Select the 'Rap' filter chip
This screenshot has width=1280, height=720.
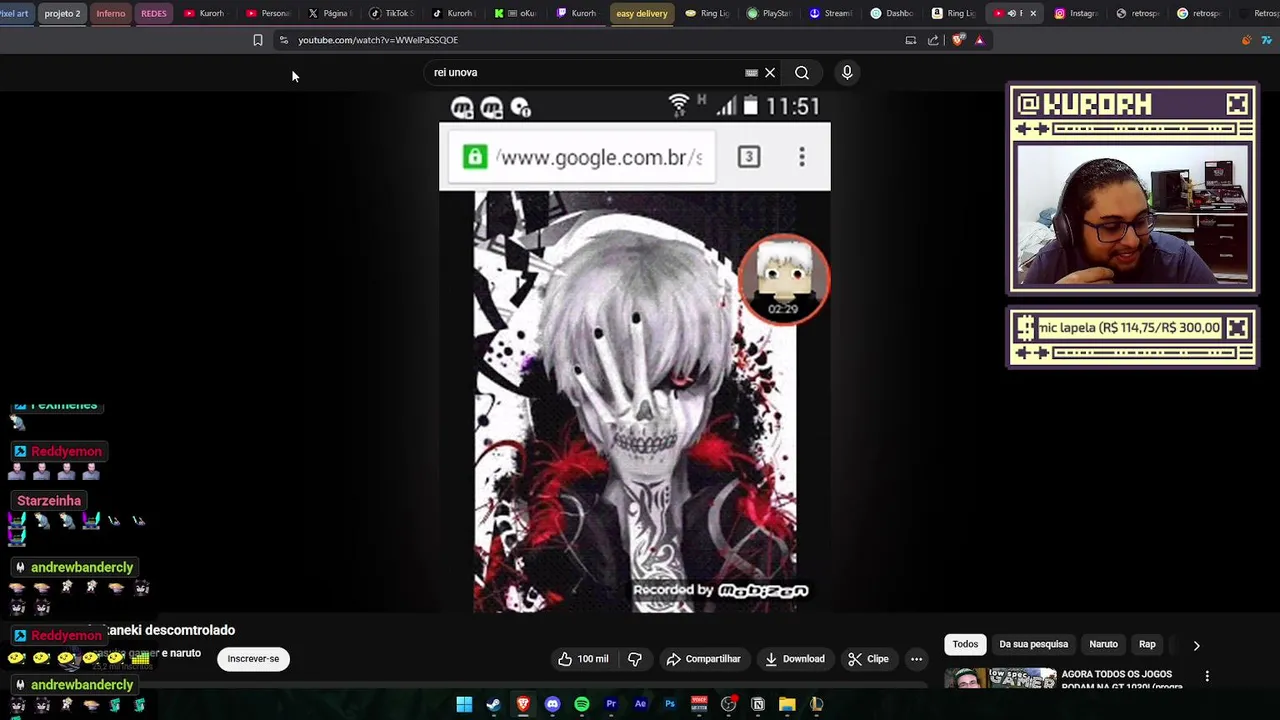1147,644
